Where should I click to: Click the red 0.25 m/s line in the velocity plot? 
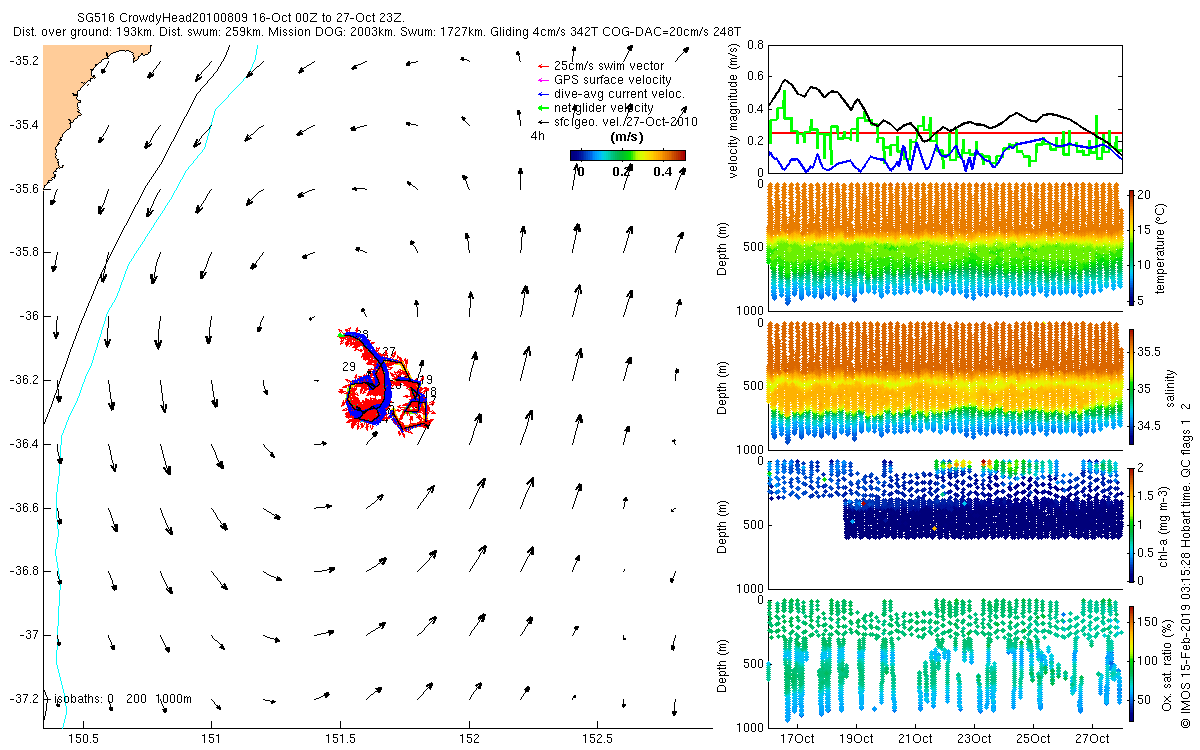tap(944, 133)
